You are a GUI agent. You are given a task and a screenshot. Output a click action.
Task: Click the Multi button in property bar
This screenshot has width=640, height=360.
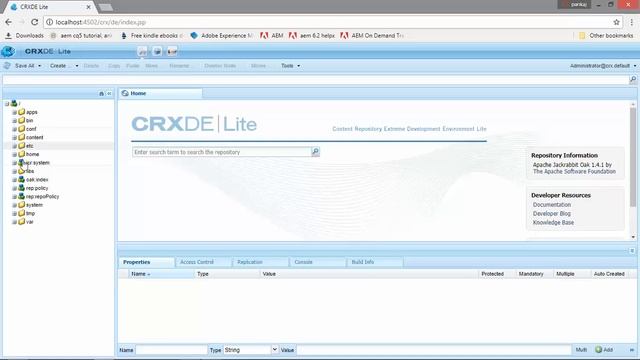581,350
